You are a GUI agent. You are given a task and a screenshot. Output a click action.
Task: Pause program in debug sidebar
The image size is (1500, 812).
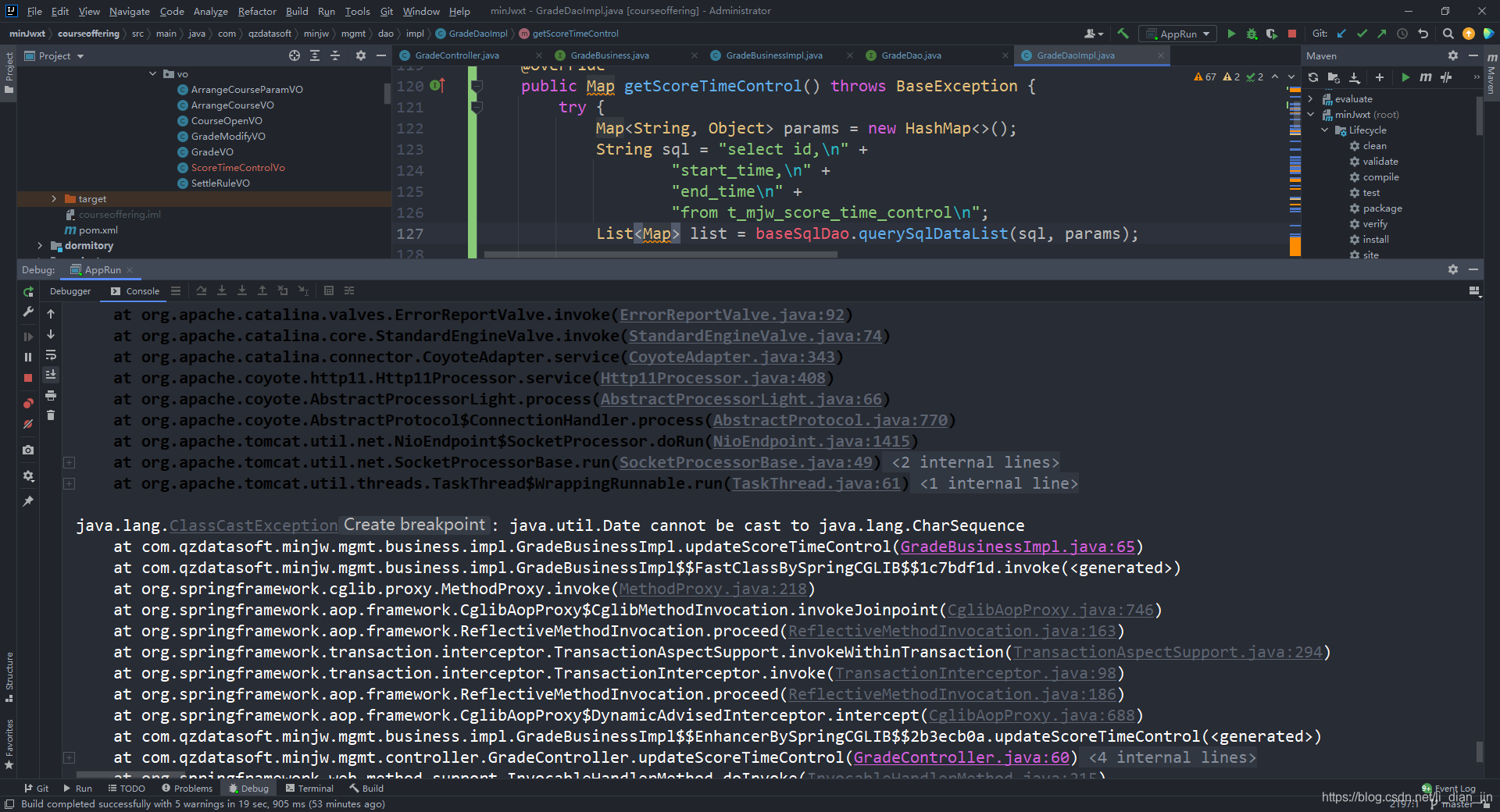(x=28, y=357)
